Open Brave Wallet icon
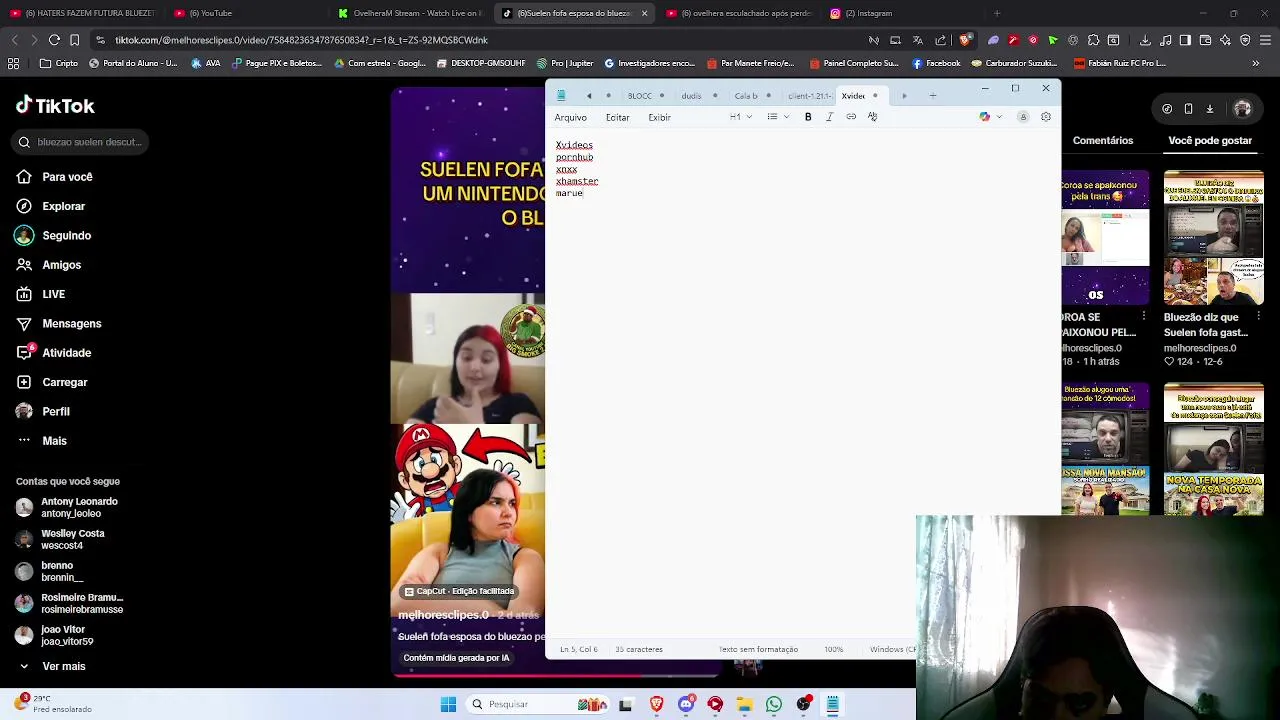This screenshot has height=720, width=1280. [1205, 40]
